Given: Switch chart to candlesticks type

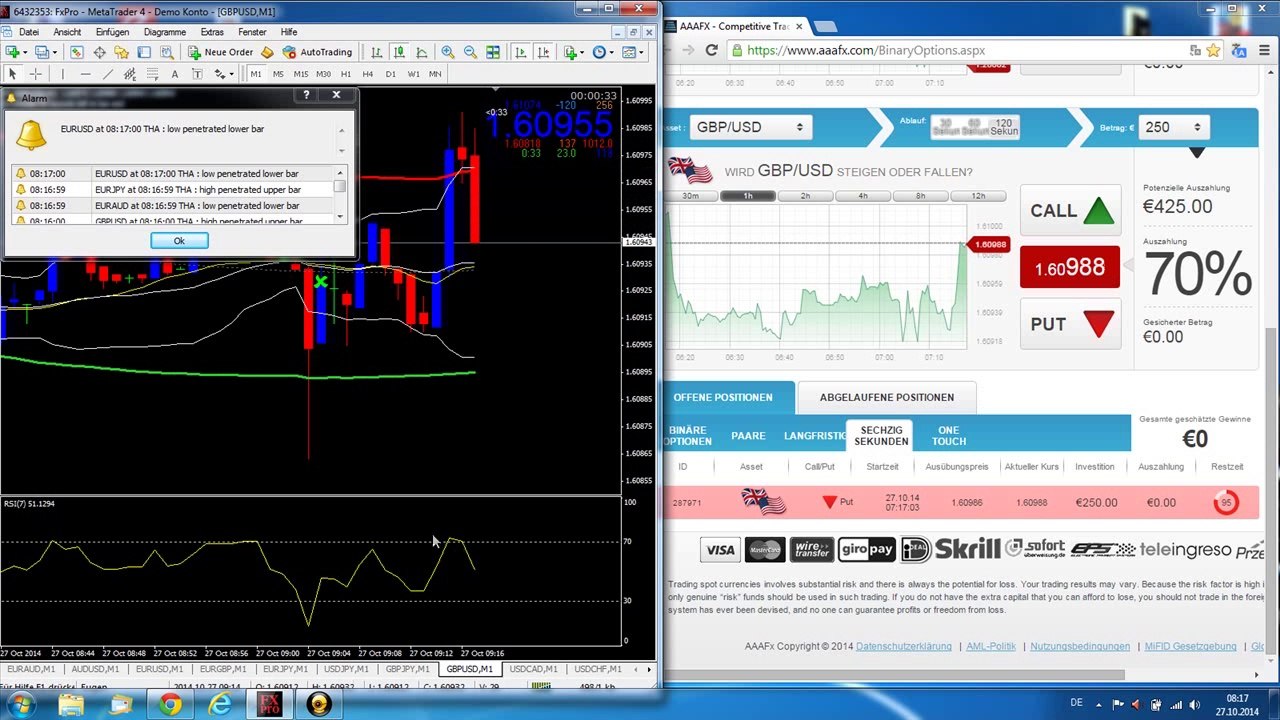Looking at the screenshot, I should pos(399,52).
